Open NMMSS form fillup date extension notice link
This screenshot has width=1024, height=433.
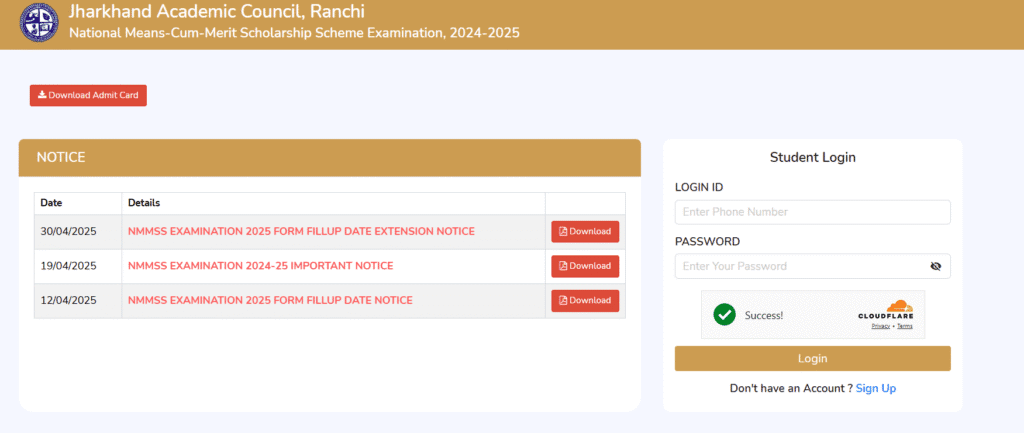pyautogui.click(x=301, y=232)
